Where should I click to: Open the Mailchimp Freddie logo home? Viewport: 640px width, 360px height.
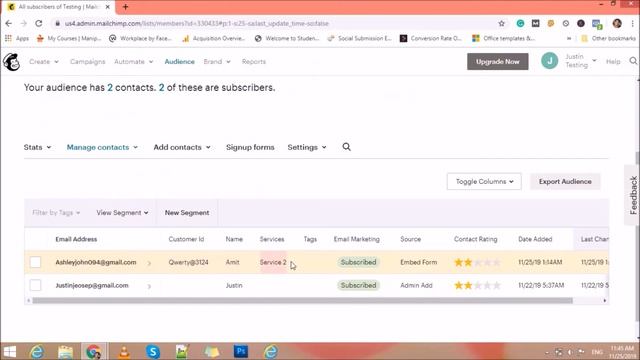(x=11, y=62)
